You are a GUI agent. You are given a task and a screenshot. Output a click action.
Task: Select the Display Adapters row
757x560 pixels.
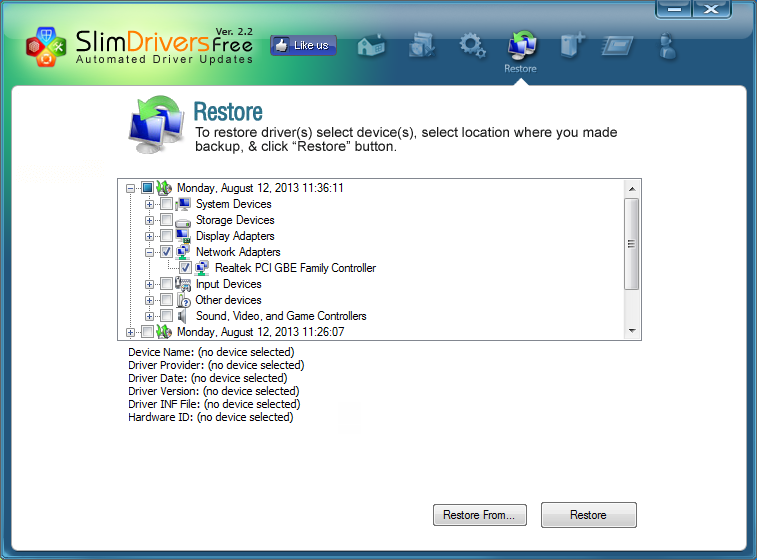[235, 236]
